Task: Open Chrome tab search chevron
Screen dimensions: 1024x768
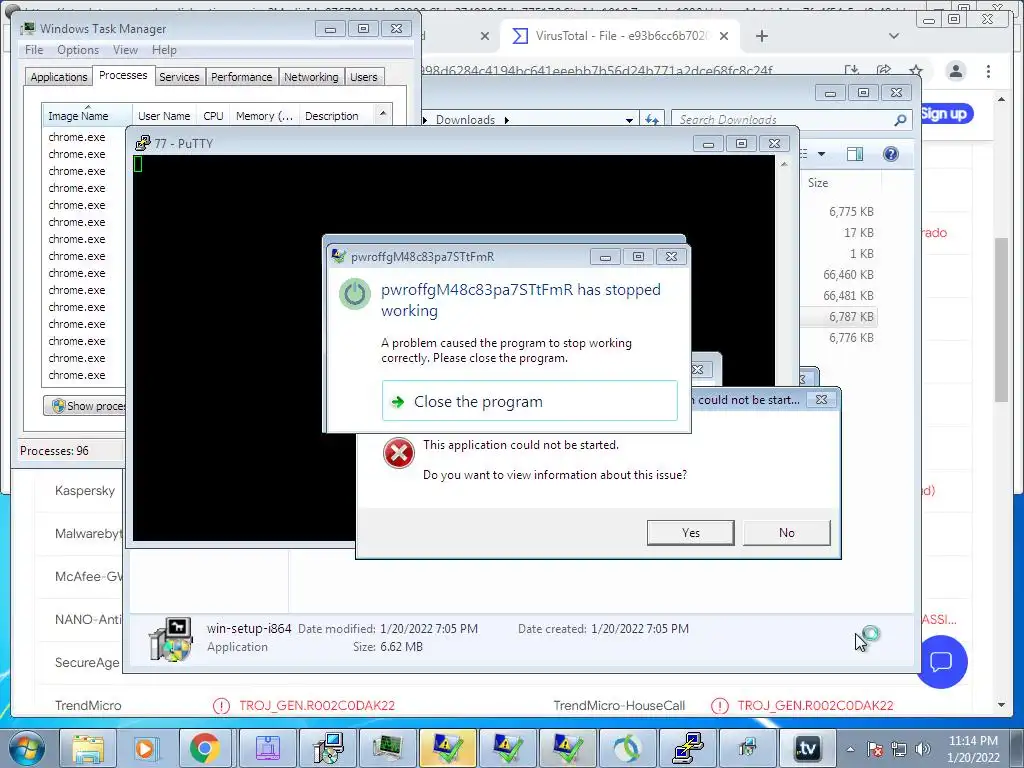Action: click(894, 36)
